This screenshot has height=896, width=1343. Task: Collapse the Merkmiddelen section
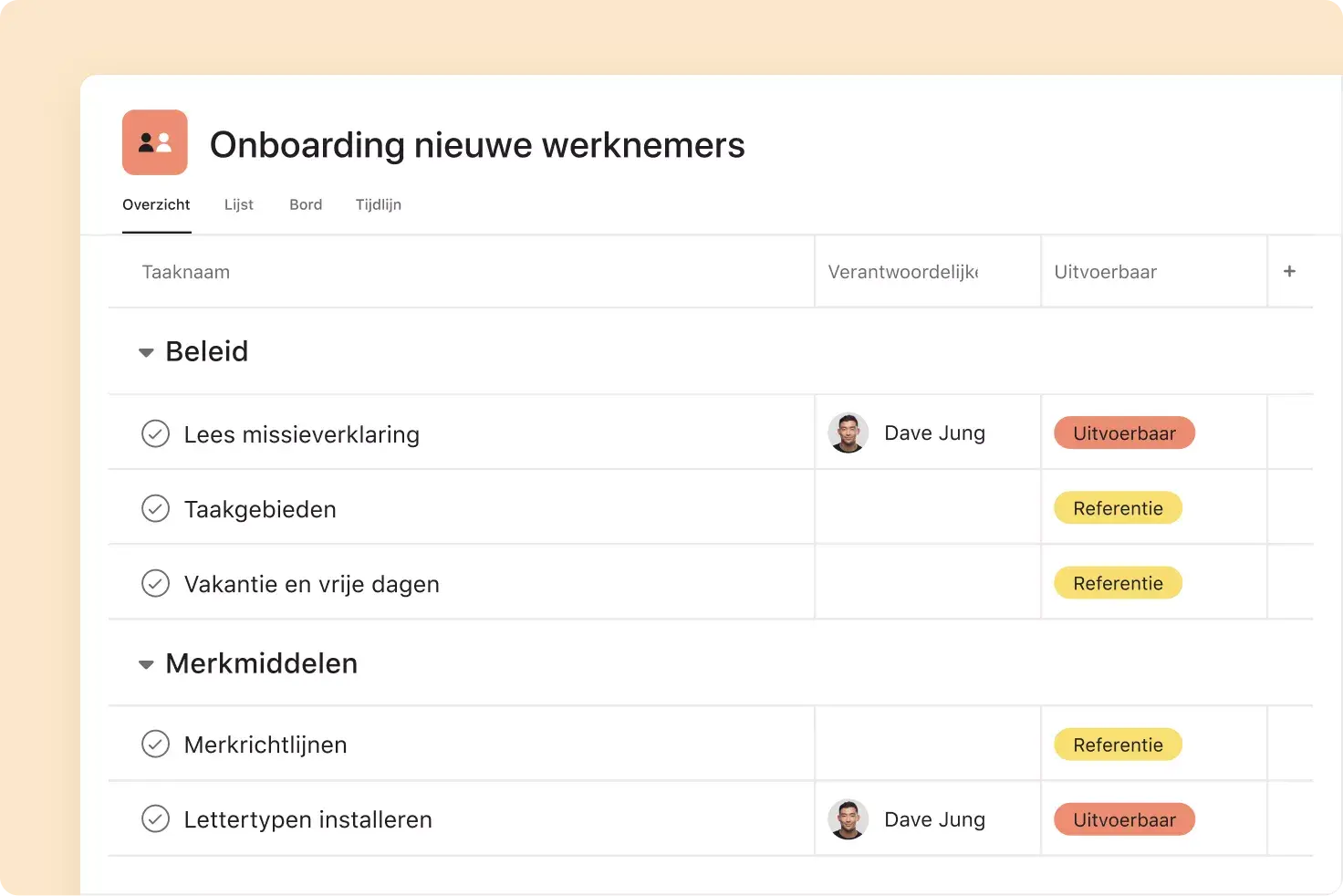(x=146, y=664)
